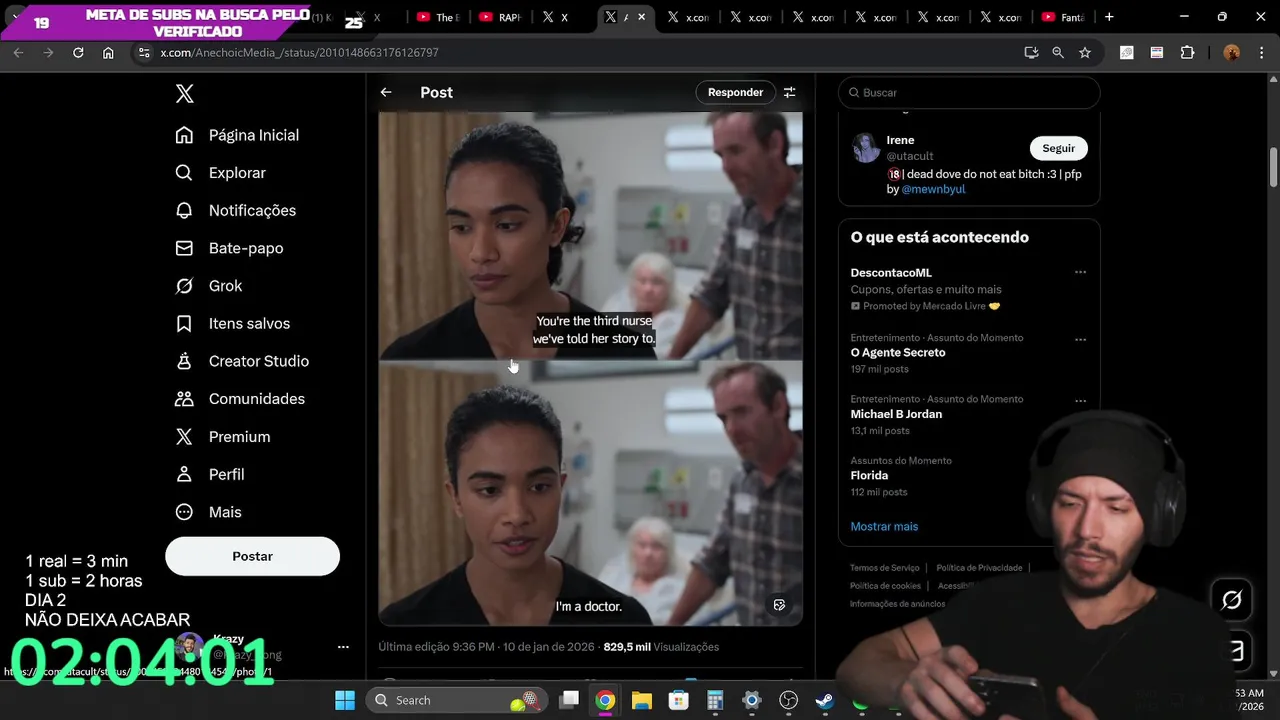The image size is (1280, 720).
Task: Open the lower post image "I'm a doctor"
Action: tap(590, 493)
